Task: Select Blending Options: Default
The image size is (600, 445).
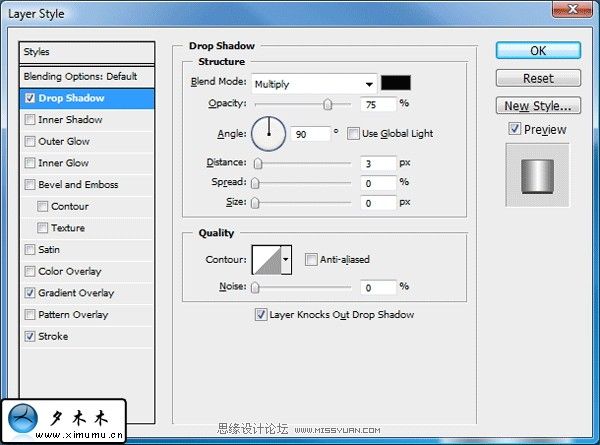Action: coord(87,77)
